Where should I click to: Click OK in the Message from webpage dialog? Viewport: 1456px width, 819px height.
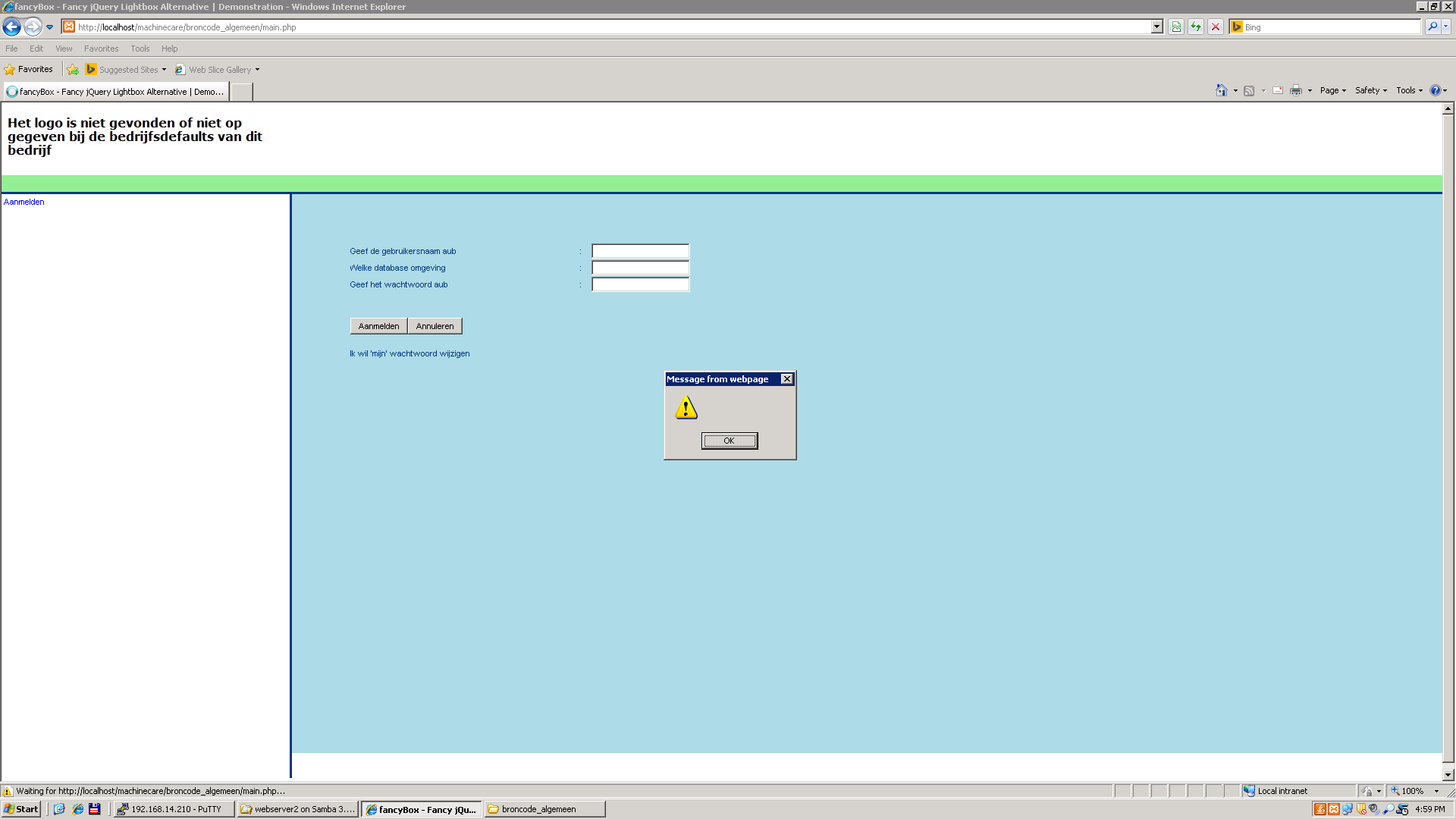(729, 441)
